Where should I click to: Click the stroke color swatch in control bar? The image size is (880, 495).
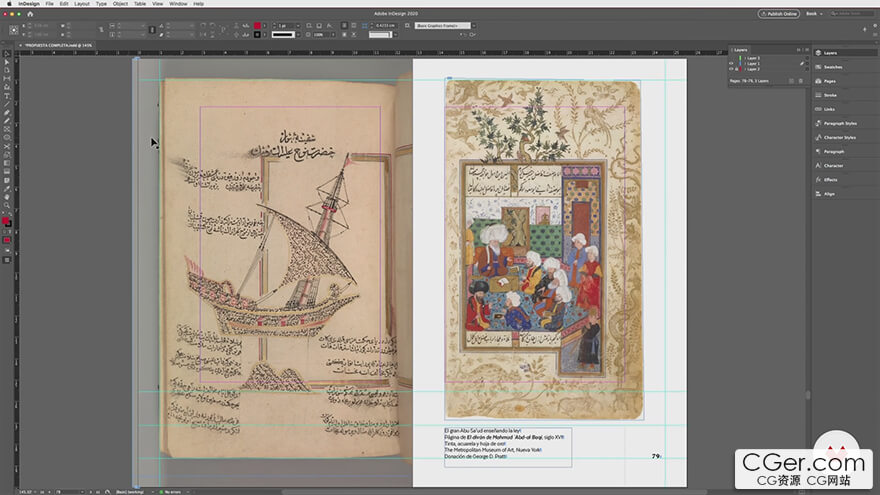click(x=257, y=34)
